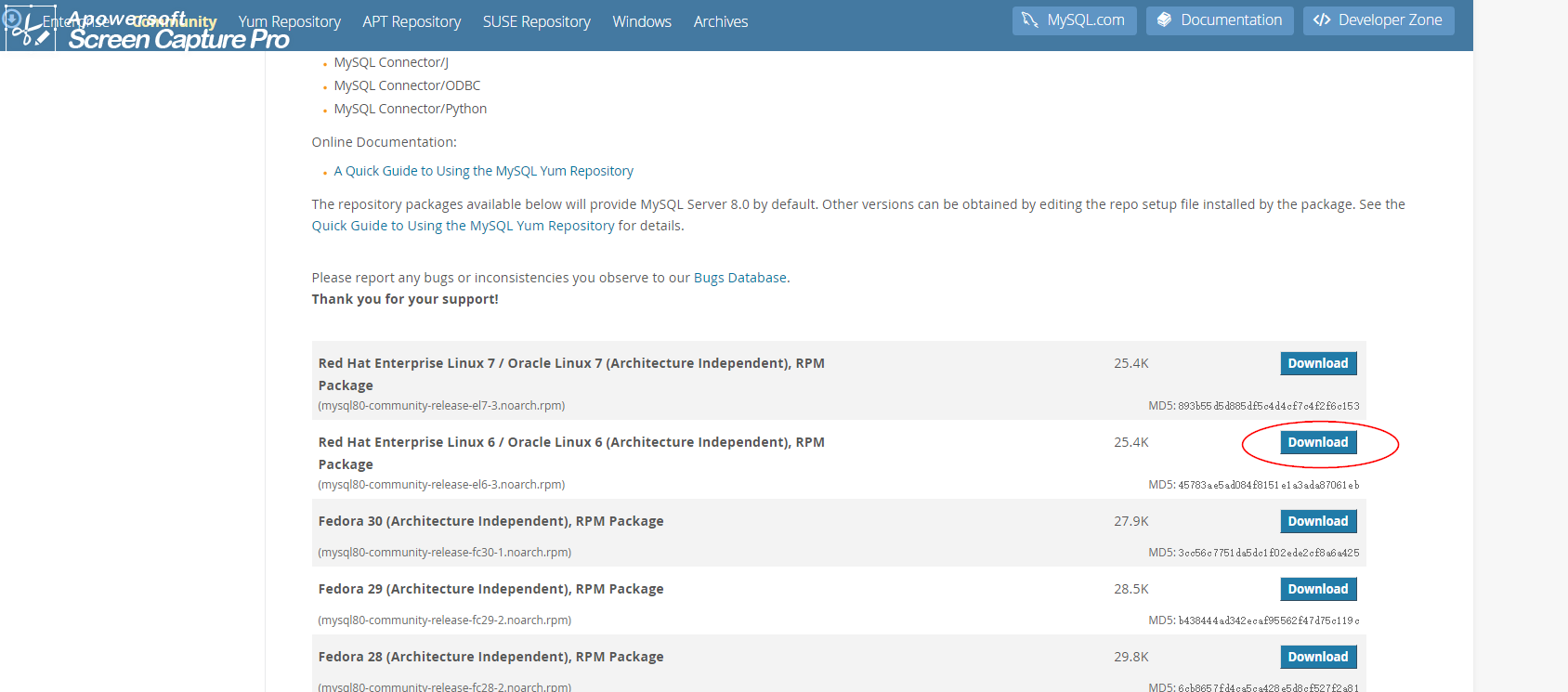Click the Documentation book icon
Image resolution: width=1568 pixels, height=692 pixels.
coord(1164,20)
